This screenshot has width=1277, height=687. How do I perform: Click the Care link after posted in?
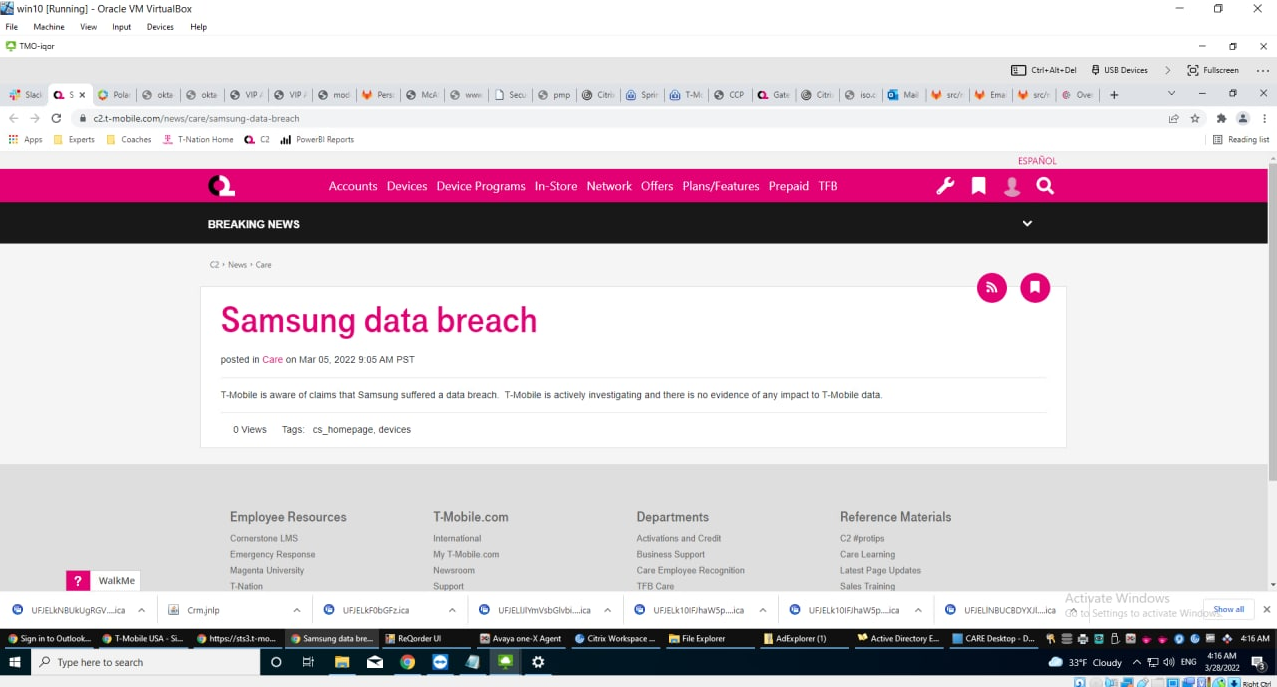click(273, 359)
